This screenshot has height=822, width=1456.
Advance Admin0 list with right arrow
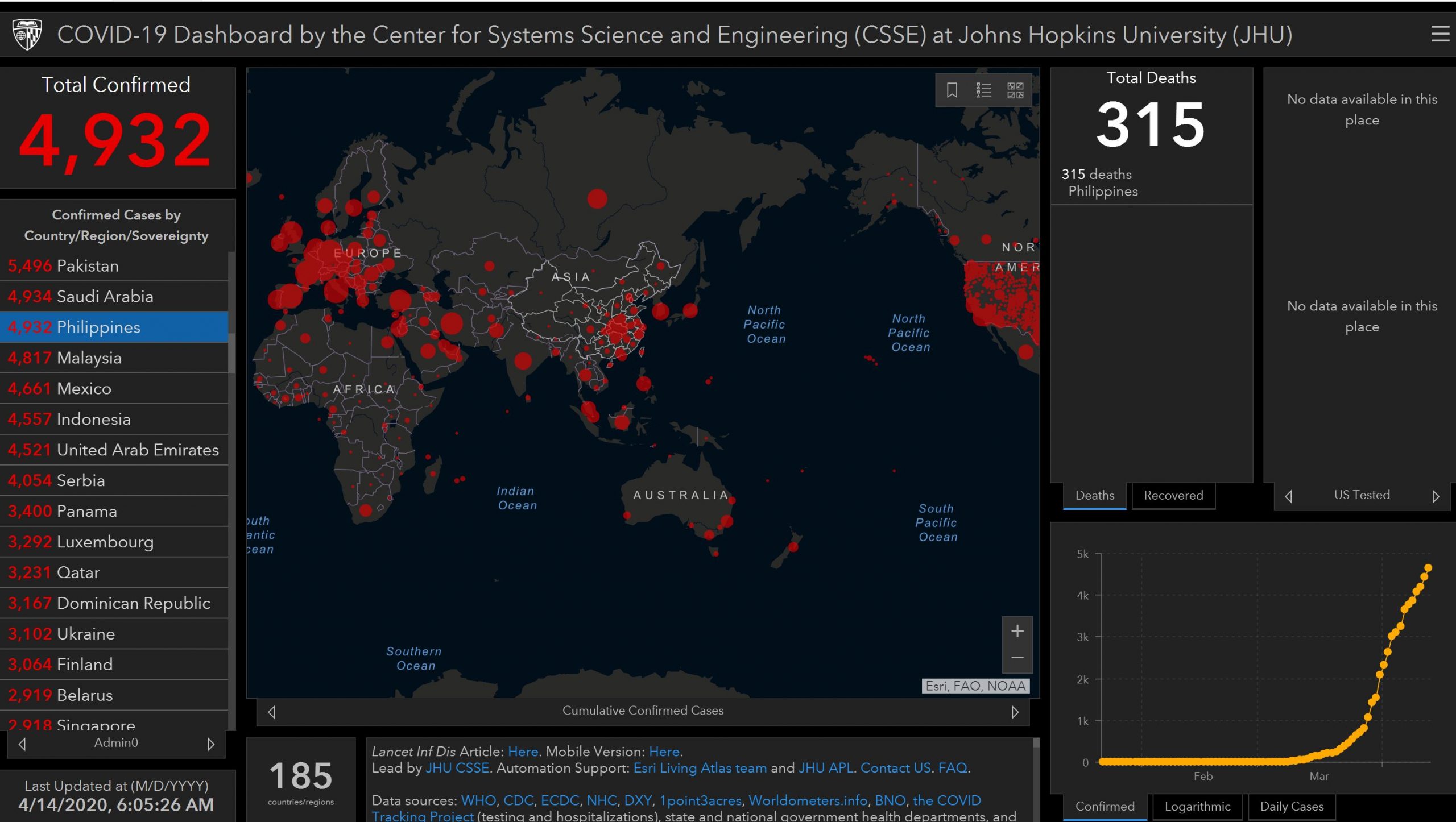point(210,744)
